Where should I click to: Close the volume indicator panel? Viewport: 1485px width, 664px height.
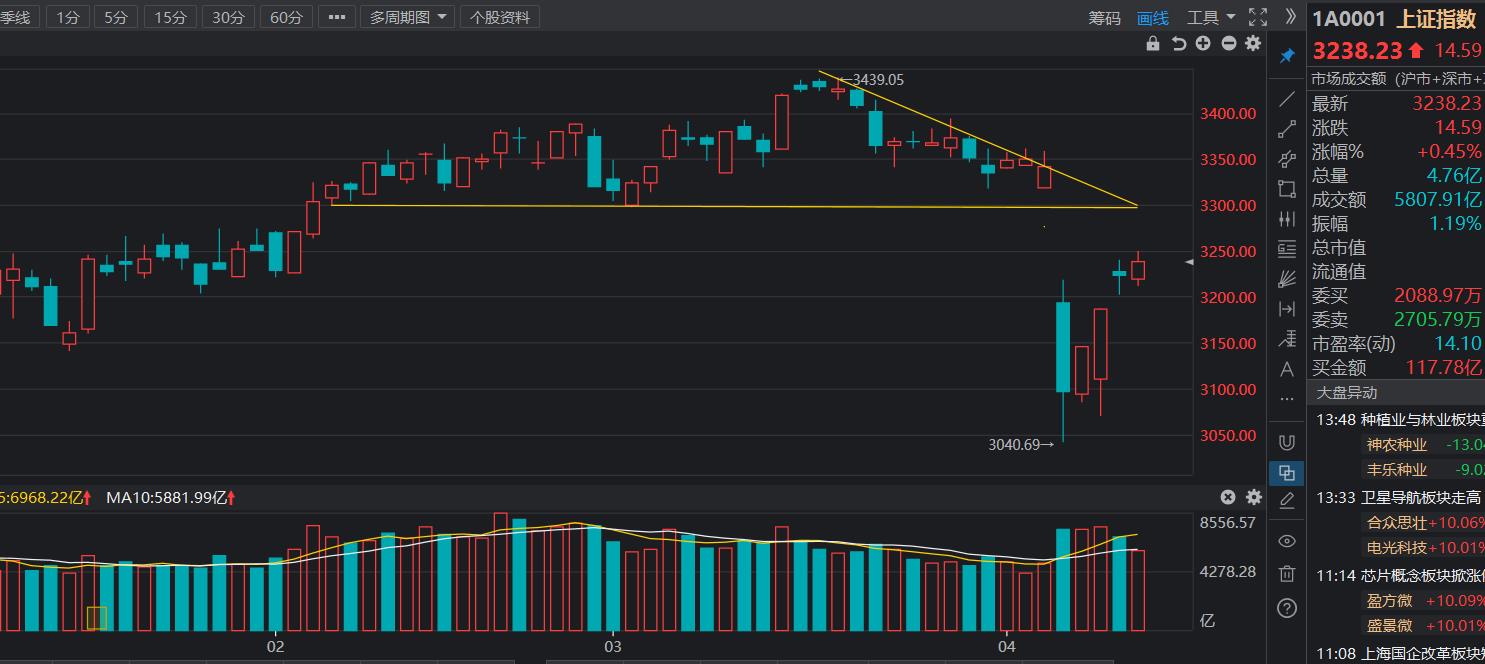[x=1228, y=497]
